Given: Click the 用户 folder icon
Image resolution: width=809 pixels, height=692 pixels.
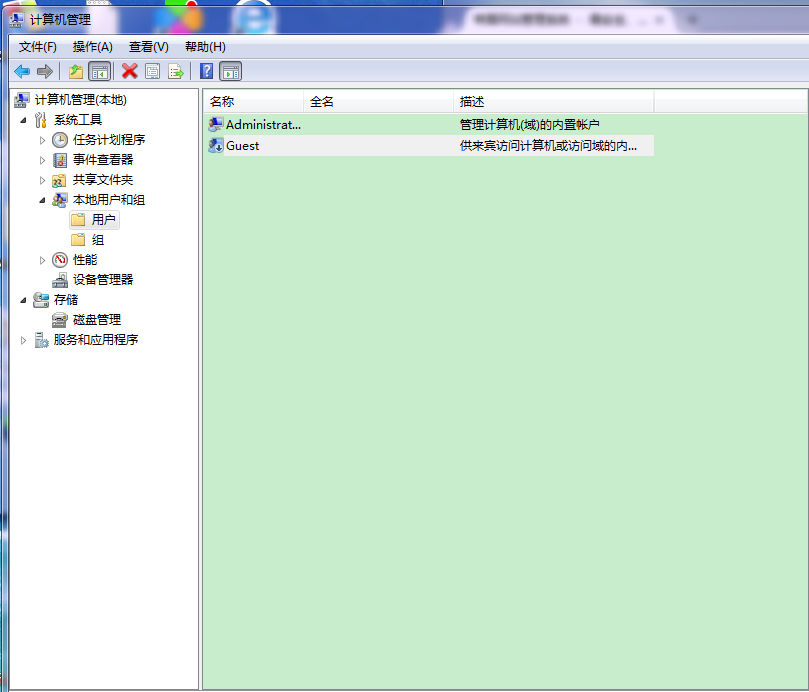Looking at the screenshot, I should tap(78, 220).
